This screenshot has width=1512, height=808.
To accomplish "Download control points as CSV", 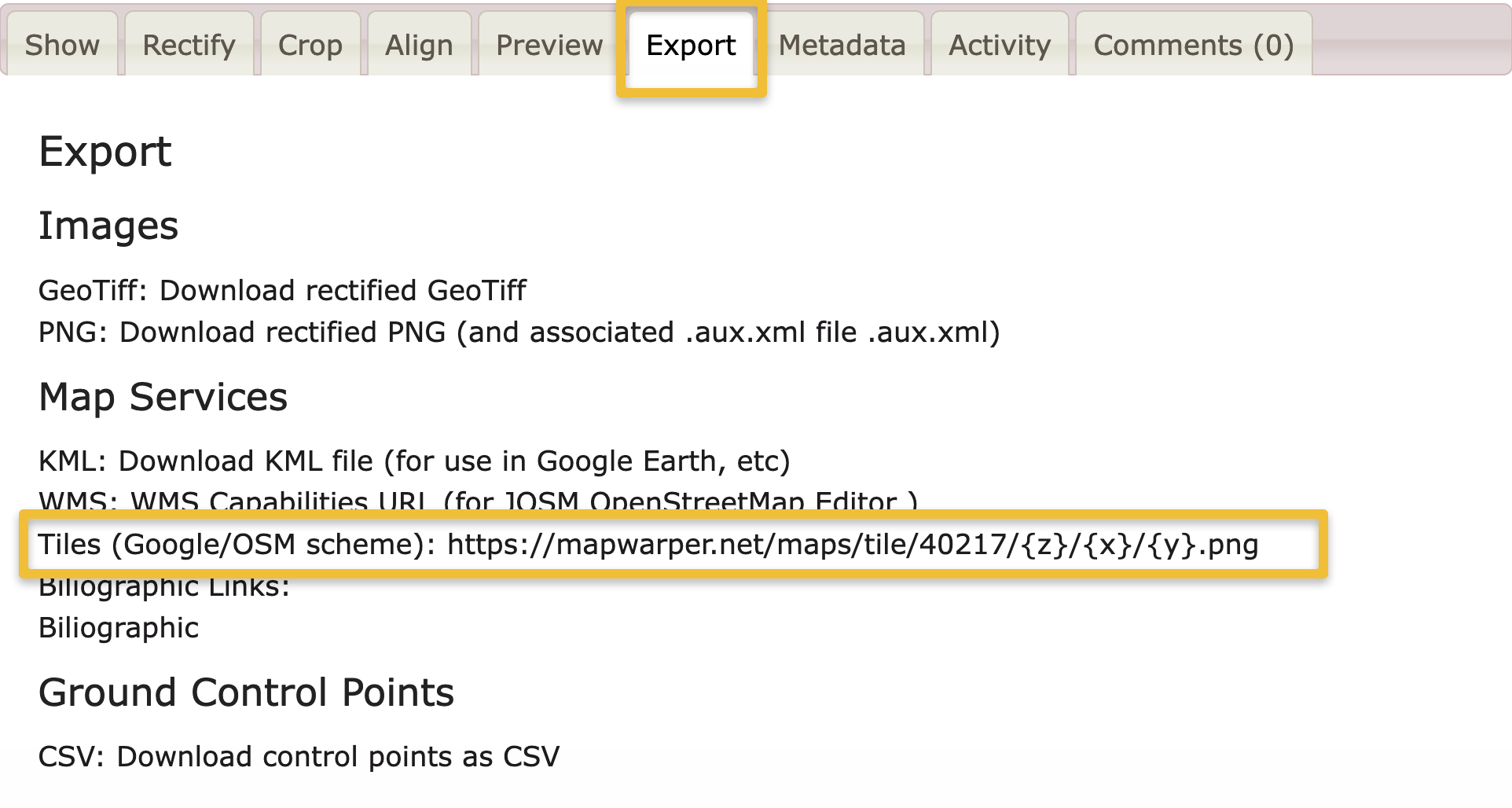I will click(x=338, y=756).
